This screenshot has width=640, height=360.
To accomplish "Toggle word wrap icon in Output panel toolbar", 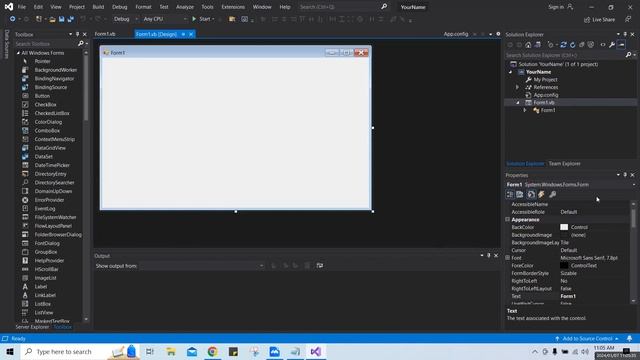I will click(x=320, y=266).
